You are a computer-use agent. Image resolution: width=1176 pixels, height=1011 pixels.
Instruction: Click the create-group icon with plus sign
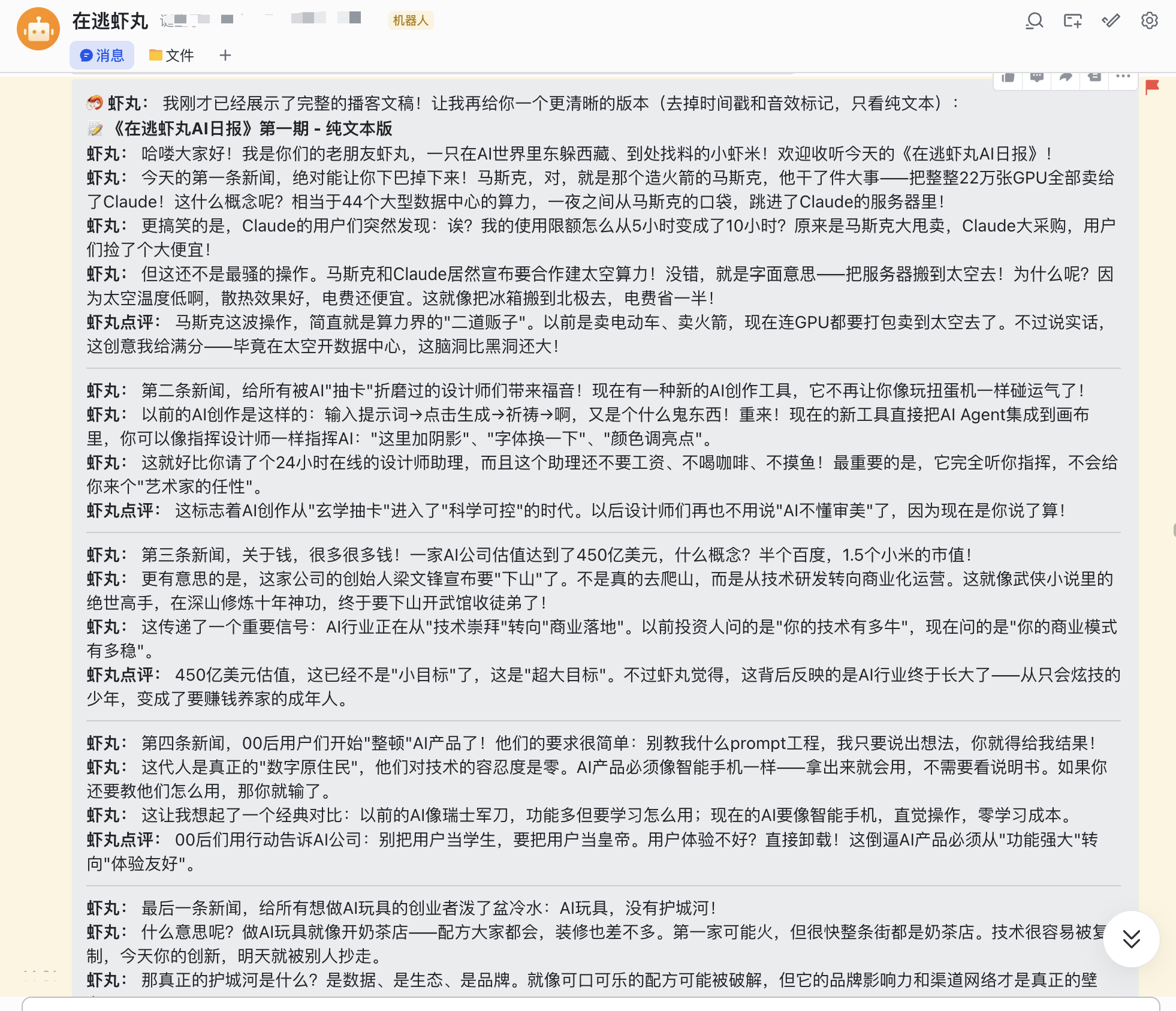(1072, 21)
